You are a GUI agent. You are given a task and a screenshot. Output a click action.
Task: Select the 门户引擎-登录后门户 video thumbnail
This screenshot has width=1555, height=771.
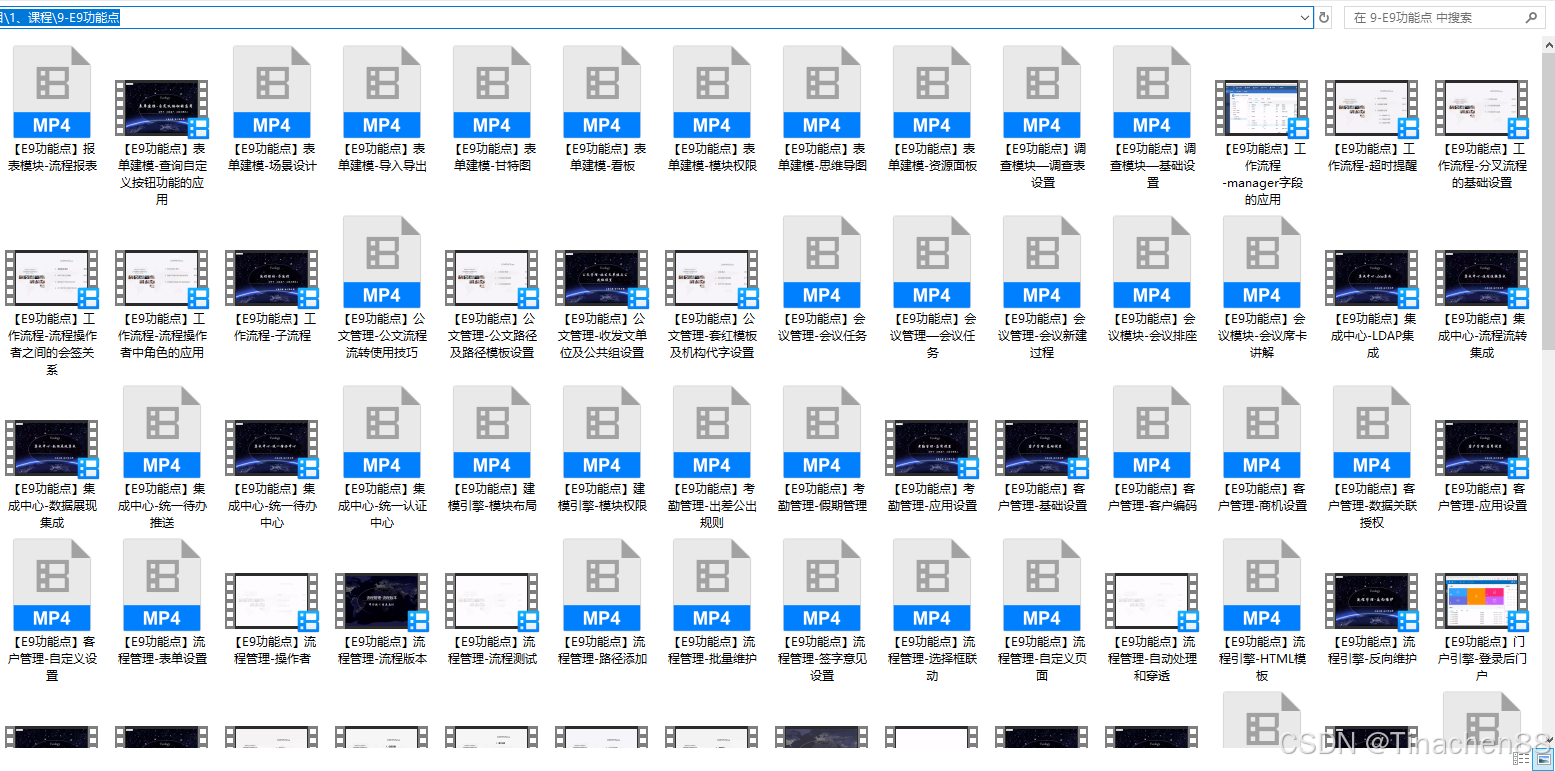click(x=1482, y=601)
